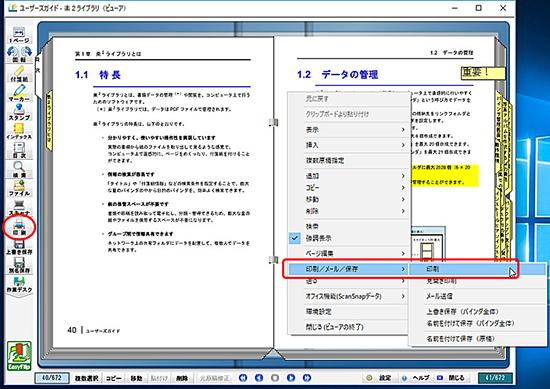Image resolution: width=550 pixels, height=389 pixels.
Task: Click the 削除 button in bottom bar
Action: click(182, 378)
